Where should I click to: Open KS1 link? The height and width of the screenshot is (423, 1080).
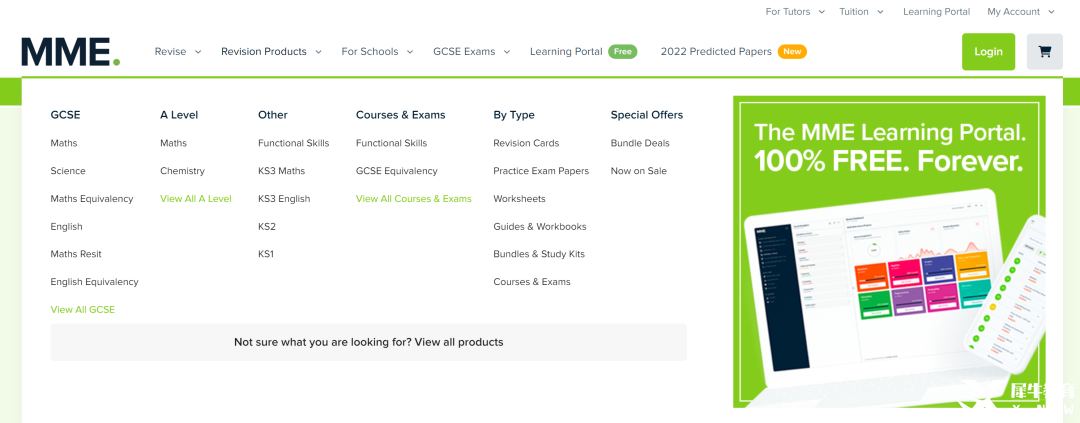coord(266,254)
